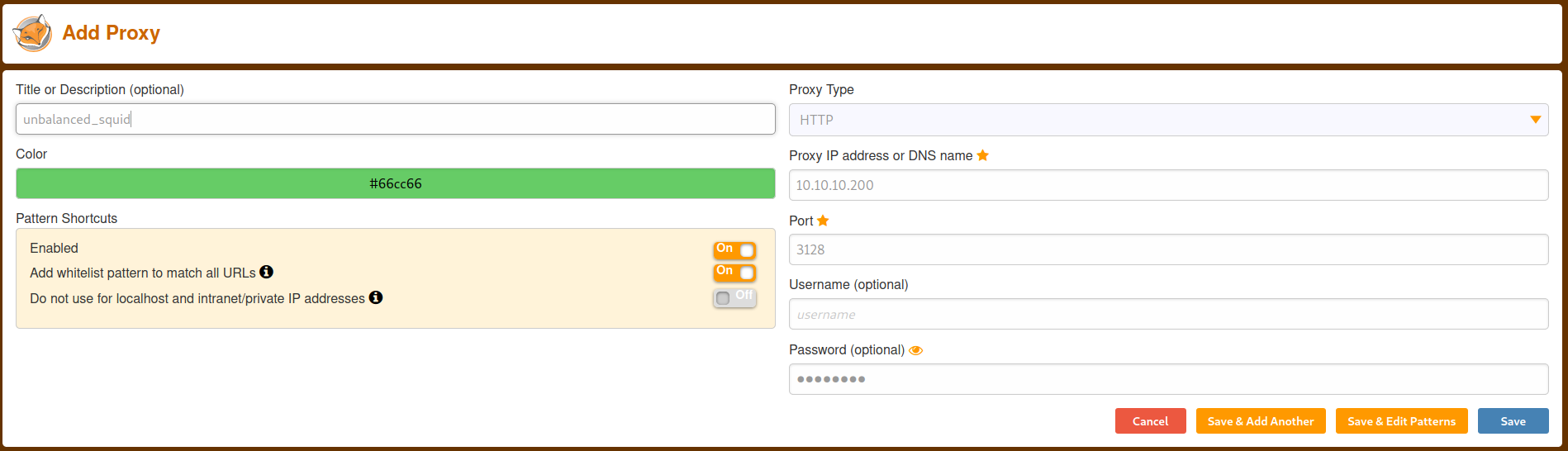Click the FoxyProxy fox logo
Image resolution: width=1568 pixels, height=451 pixels.
pos(33,33)
